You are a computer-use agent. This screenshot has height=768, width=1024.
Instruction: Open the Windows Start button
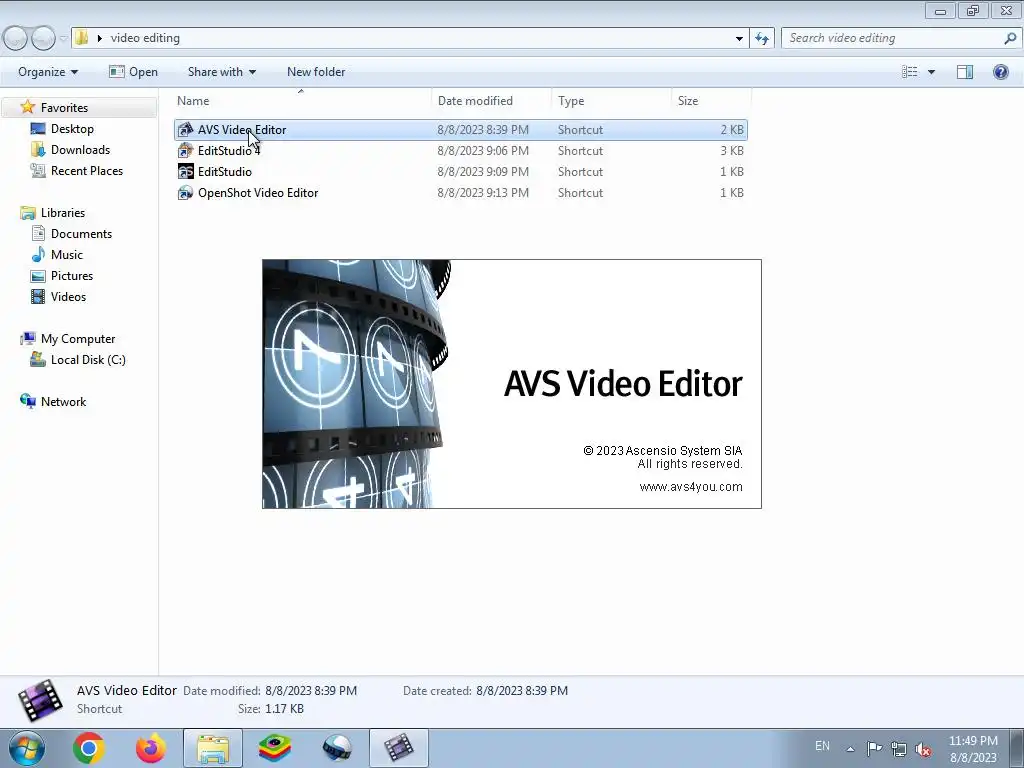point(27,748)
